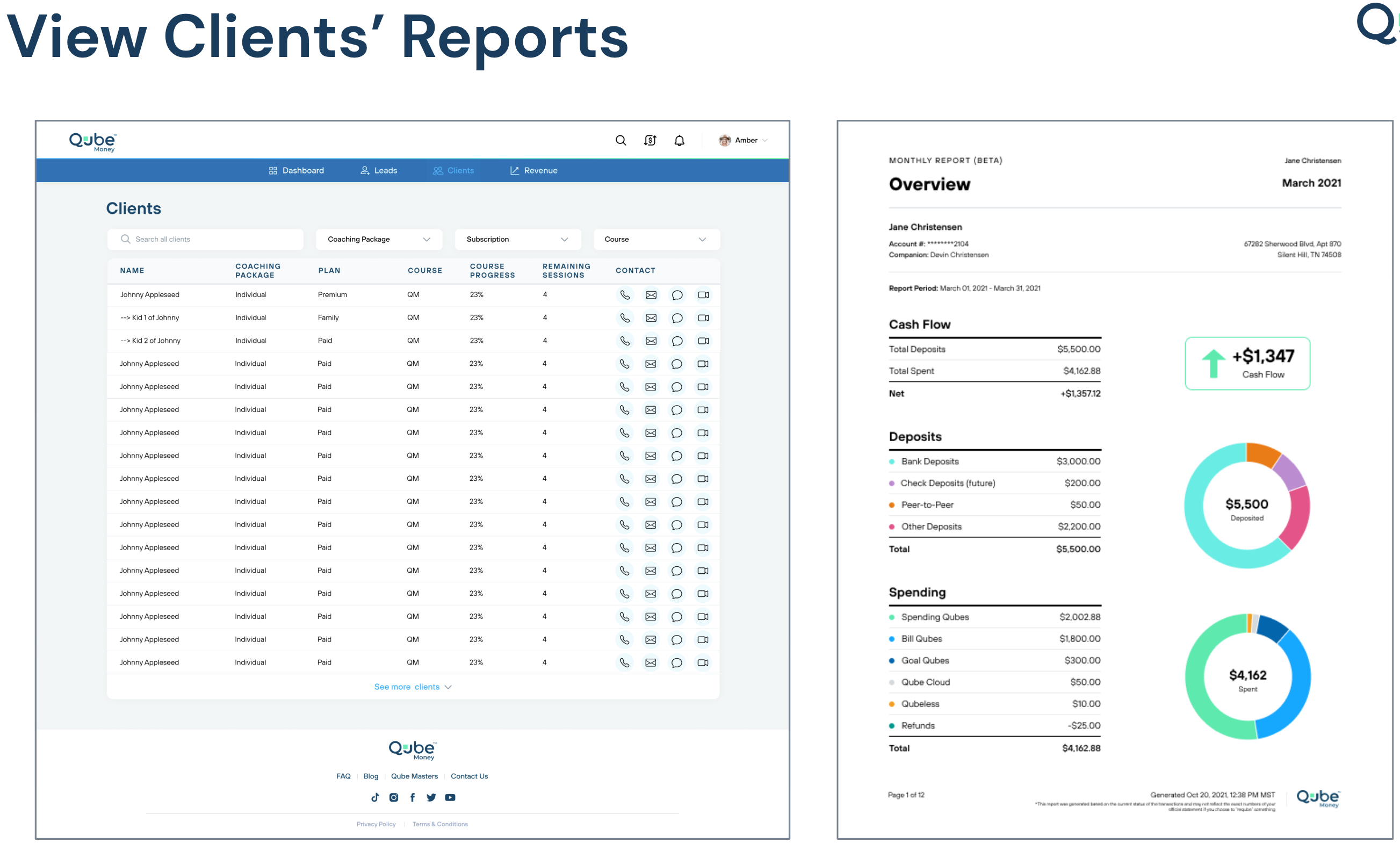This screenshot has width=1400, height=850.
Task: Click the PLAN column header
Action: (x=329, y=270)
